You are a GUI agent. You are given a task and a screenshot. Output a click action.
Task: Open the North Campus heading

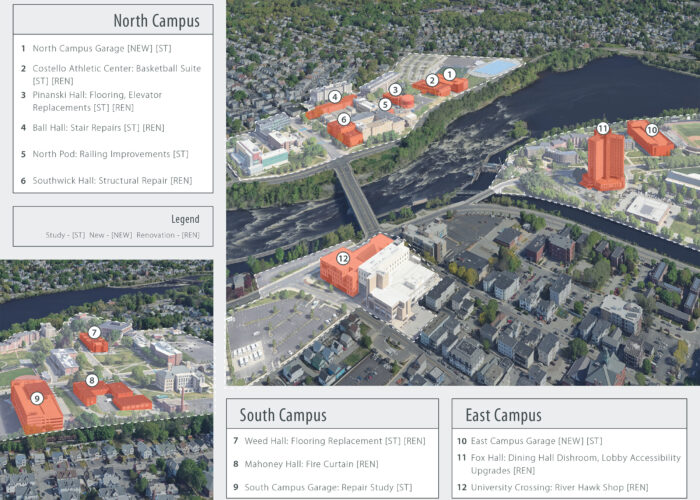(x=156, y=21)
